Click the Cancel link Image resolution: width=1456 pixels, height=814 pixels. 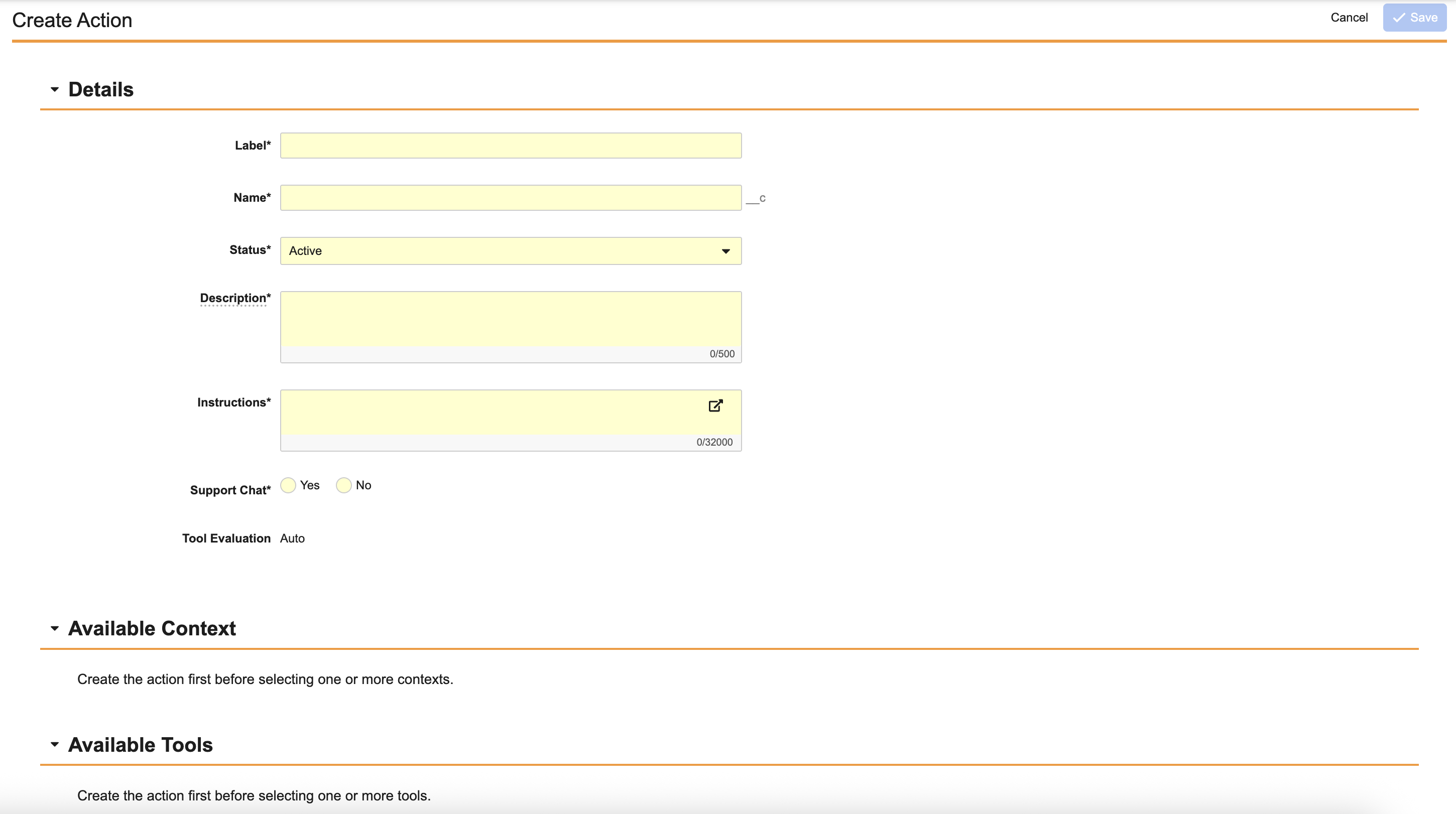click(1349, 18)
